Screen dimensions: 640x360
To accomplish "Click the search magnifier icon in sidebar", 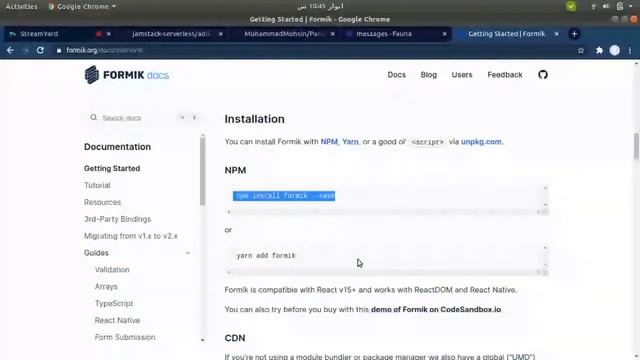I will tap(93, 118).
